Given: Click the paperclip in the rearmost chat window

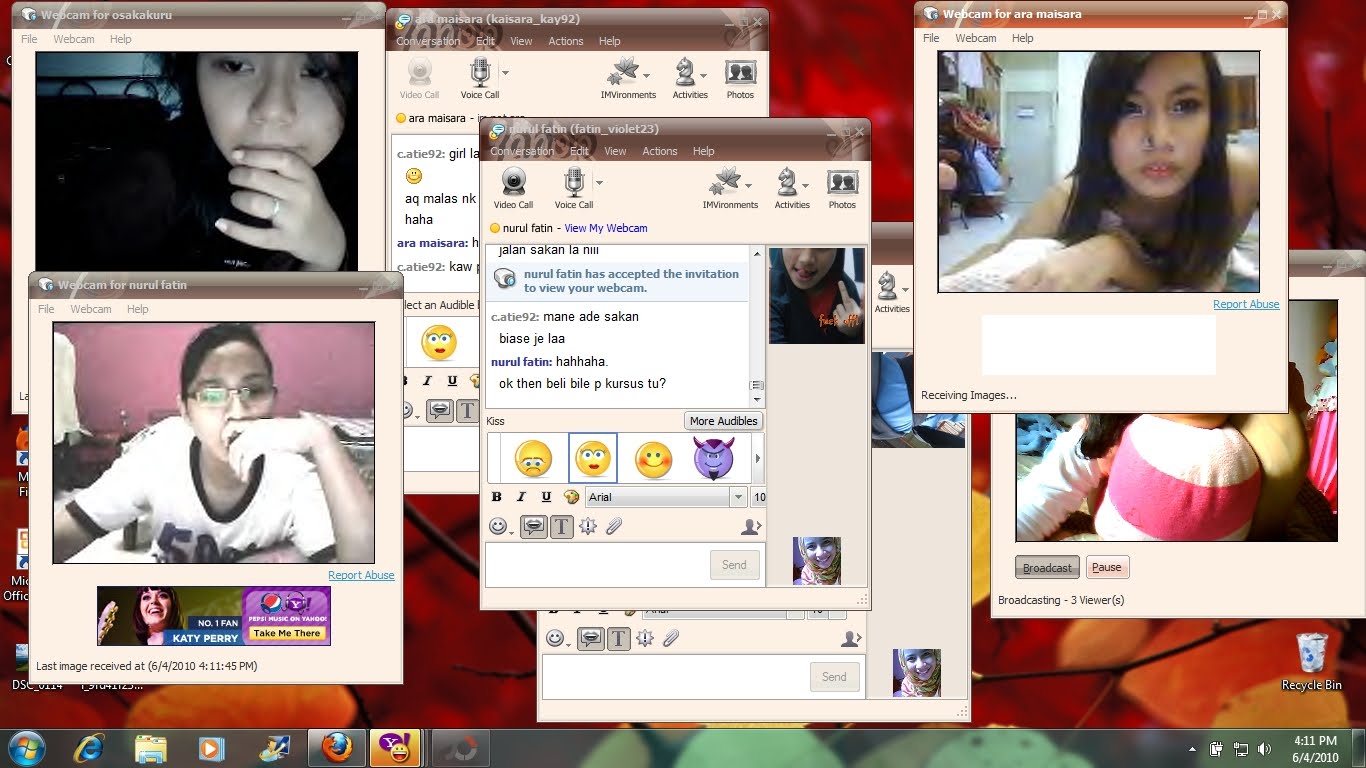Looking at the screenshot, I should (x=671, y=638).
